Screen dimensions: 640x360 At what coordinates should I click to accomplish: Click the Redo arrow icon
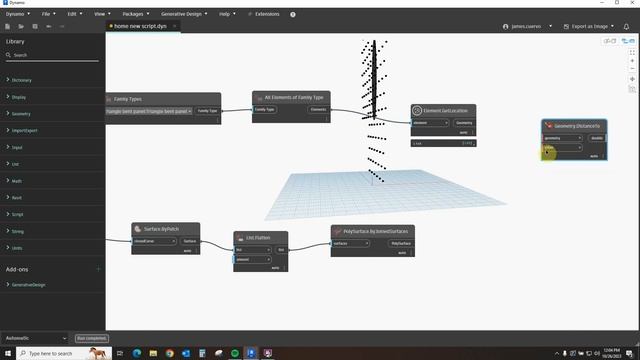pos(62,27)
